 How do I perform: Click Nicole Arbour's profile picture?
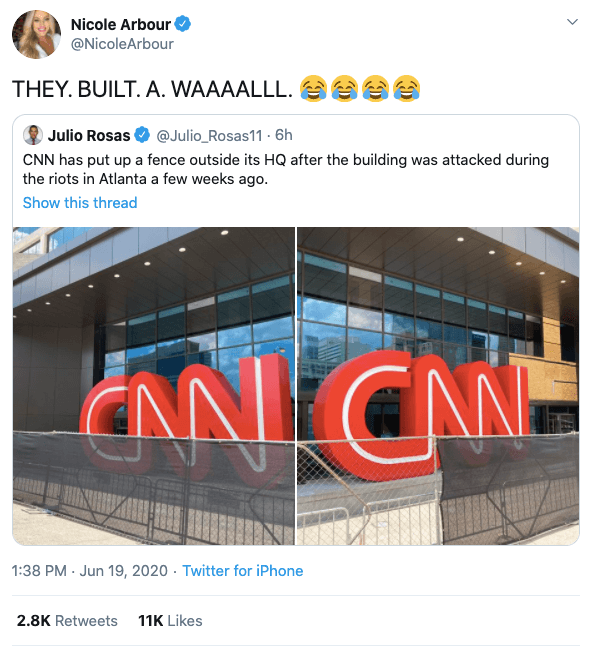(x=36, y=34)
